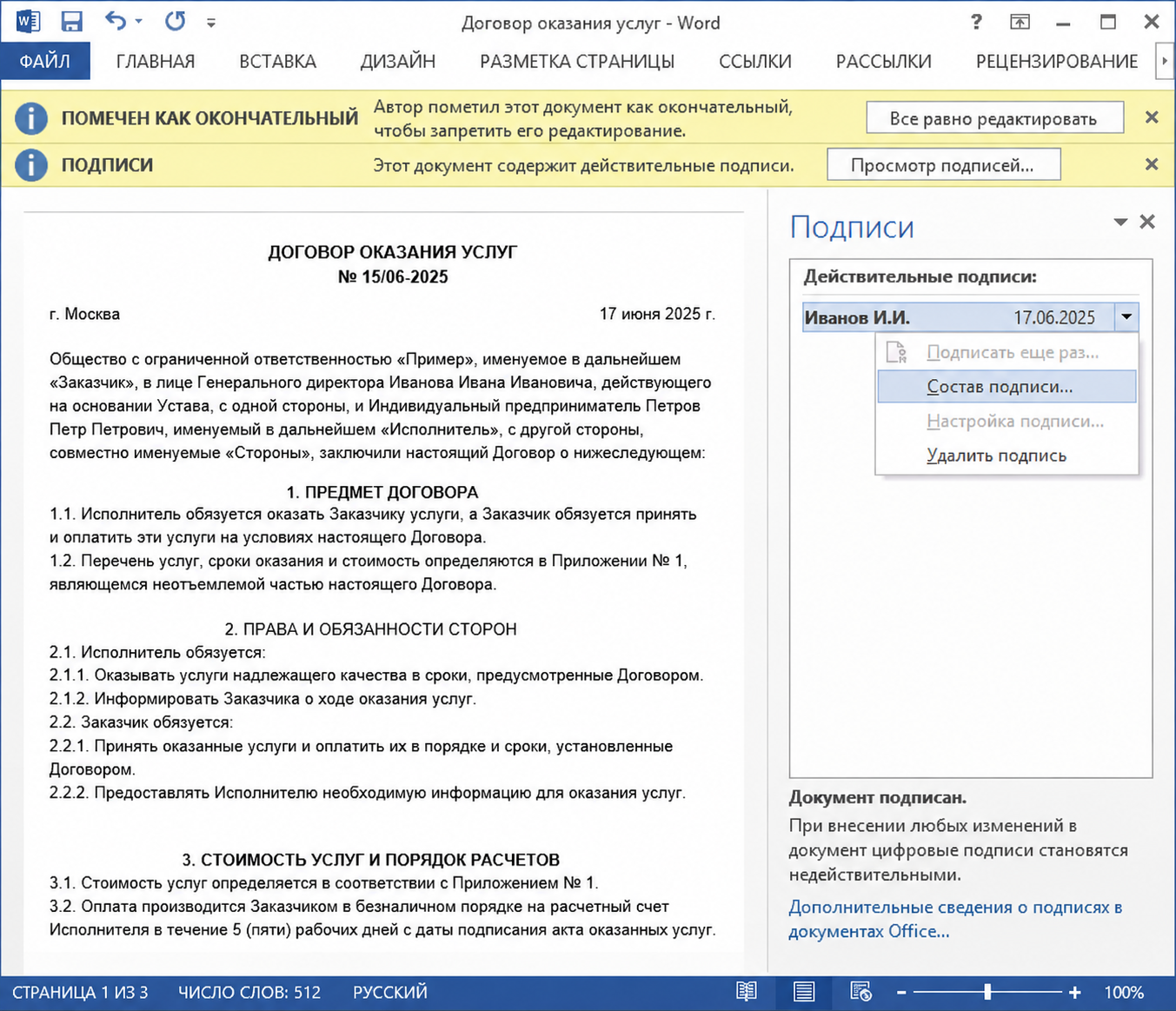Switch to Web Layout view icon
Image resolution: width=1176 pixels, height=1011 pixels.
tap(860, 992)
